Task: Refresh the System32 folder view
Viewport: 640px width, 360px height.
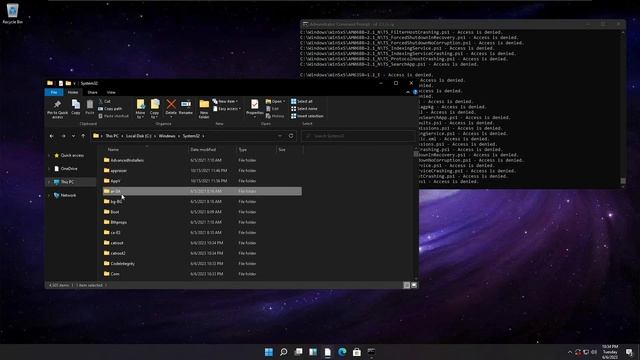Action: tap(291, 136)
